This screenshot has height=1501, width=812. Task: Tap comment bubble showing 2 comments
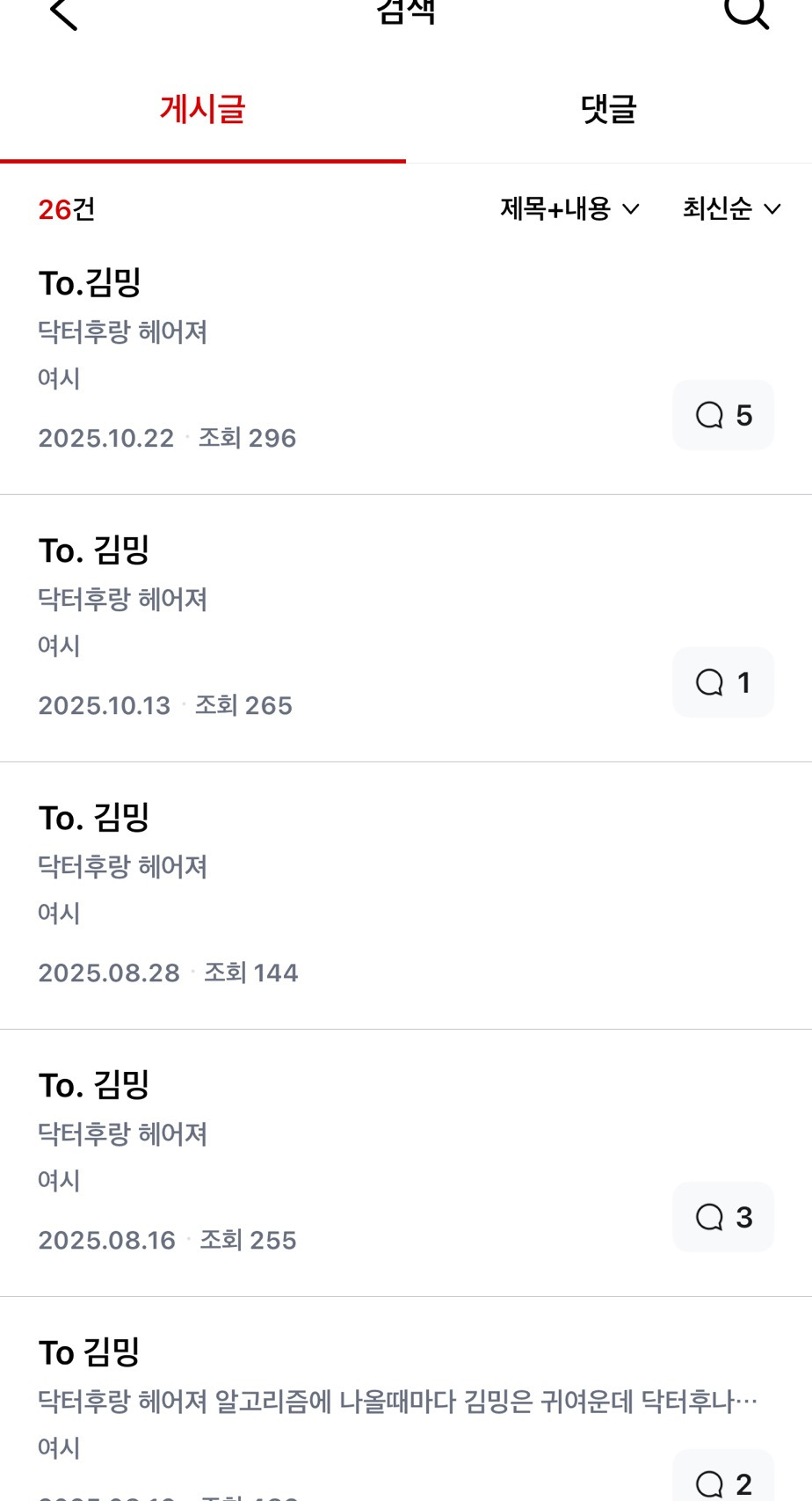(723, 1483)
